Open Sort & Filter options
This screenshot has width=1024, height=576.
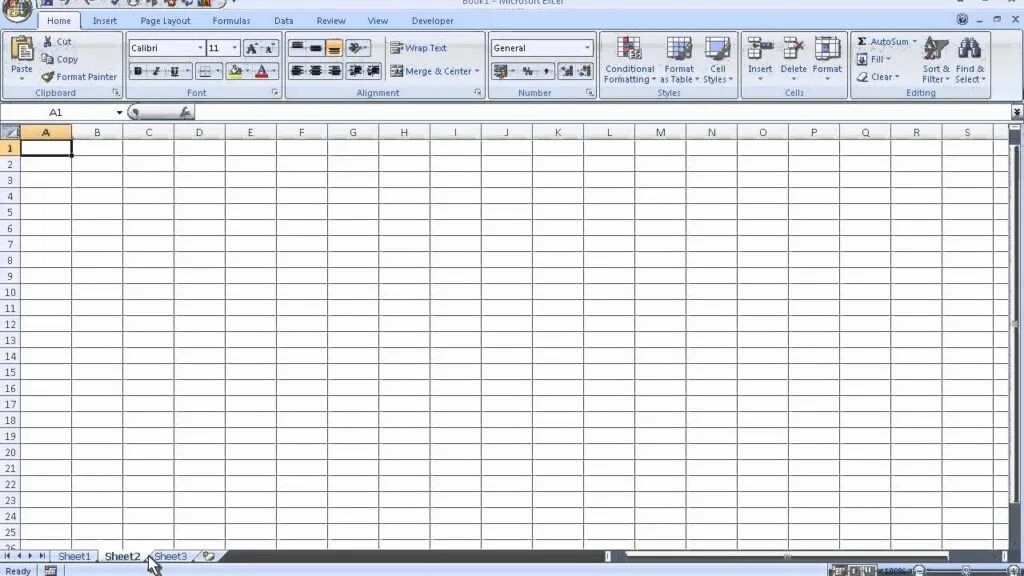(x=936, y=60)
